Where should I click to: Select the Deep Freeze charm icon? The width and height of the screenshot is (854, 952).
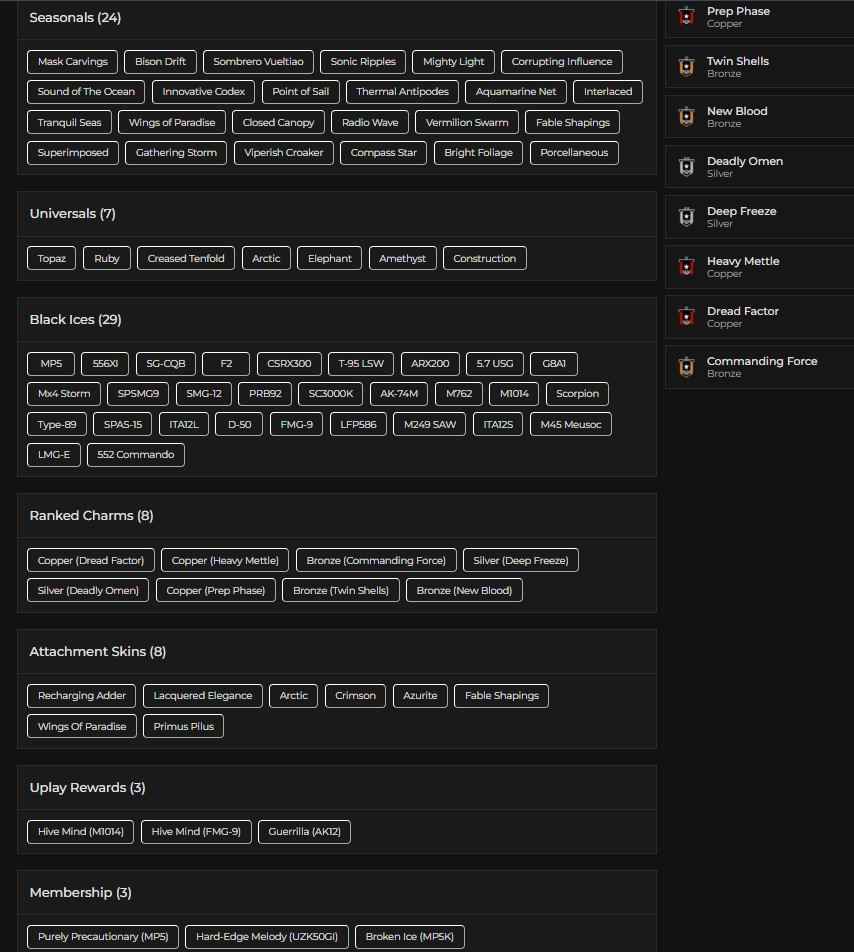point(686,217)
